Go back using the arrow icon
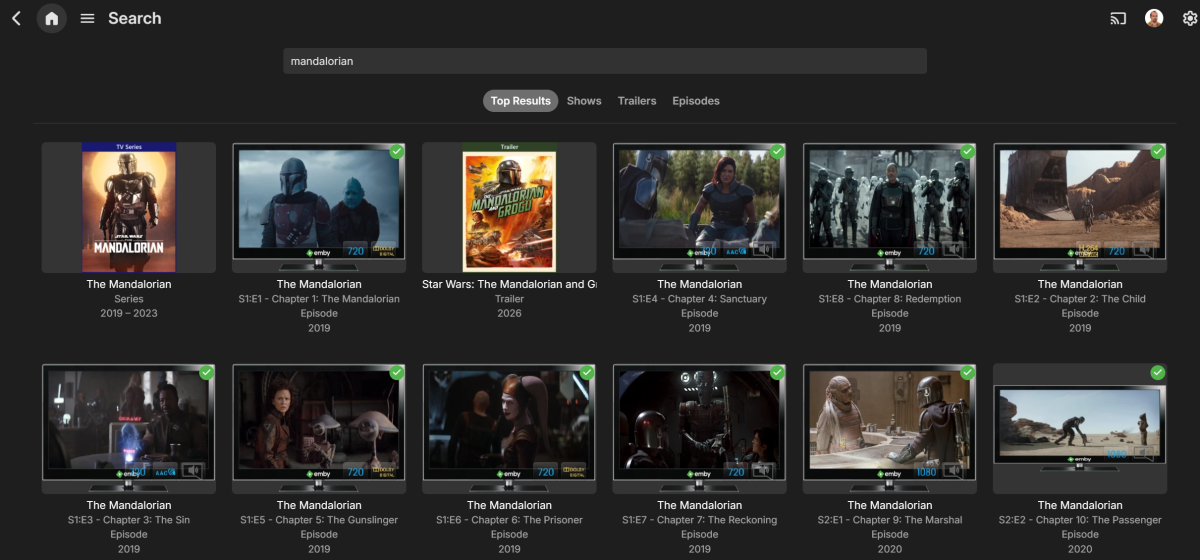The height and width of the screenshot is (560, 1200). click(x=16, y=18)
